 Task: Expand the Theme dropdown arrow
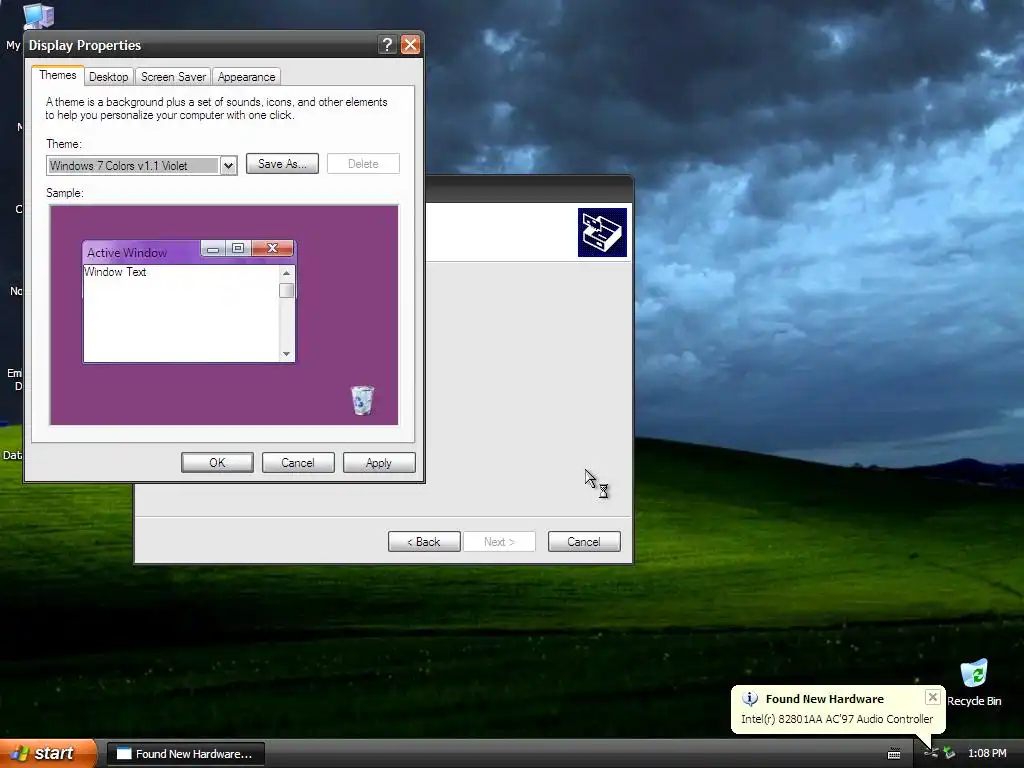[228, 166]
